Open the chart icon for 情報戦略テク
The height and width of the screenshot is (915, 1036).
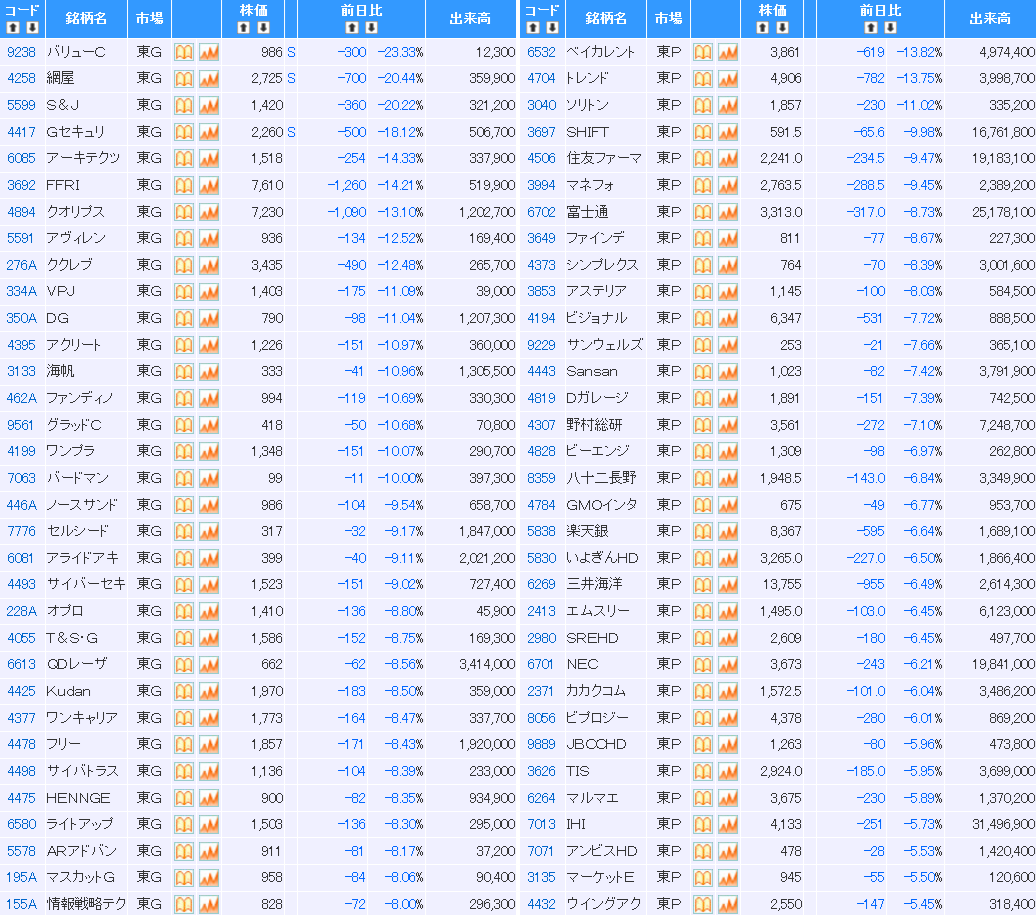click(209, 904)
